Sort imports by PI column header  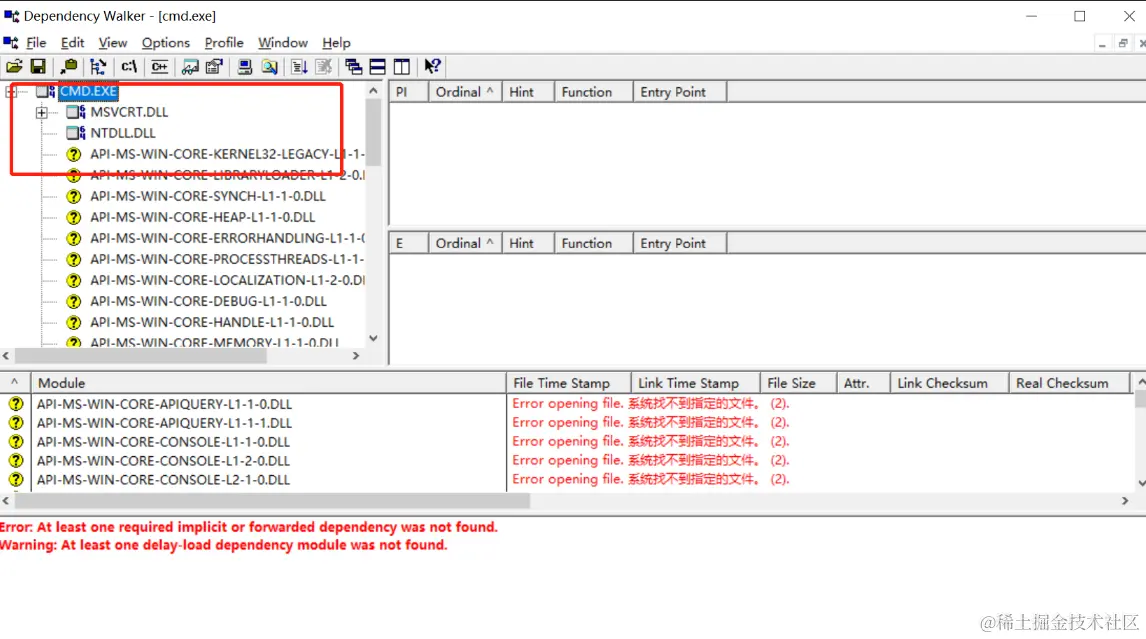[x=409, y=92]
